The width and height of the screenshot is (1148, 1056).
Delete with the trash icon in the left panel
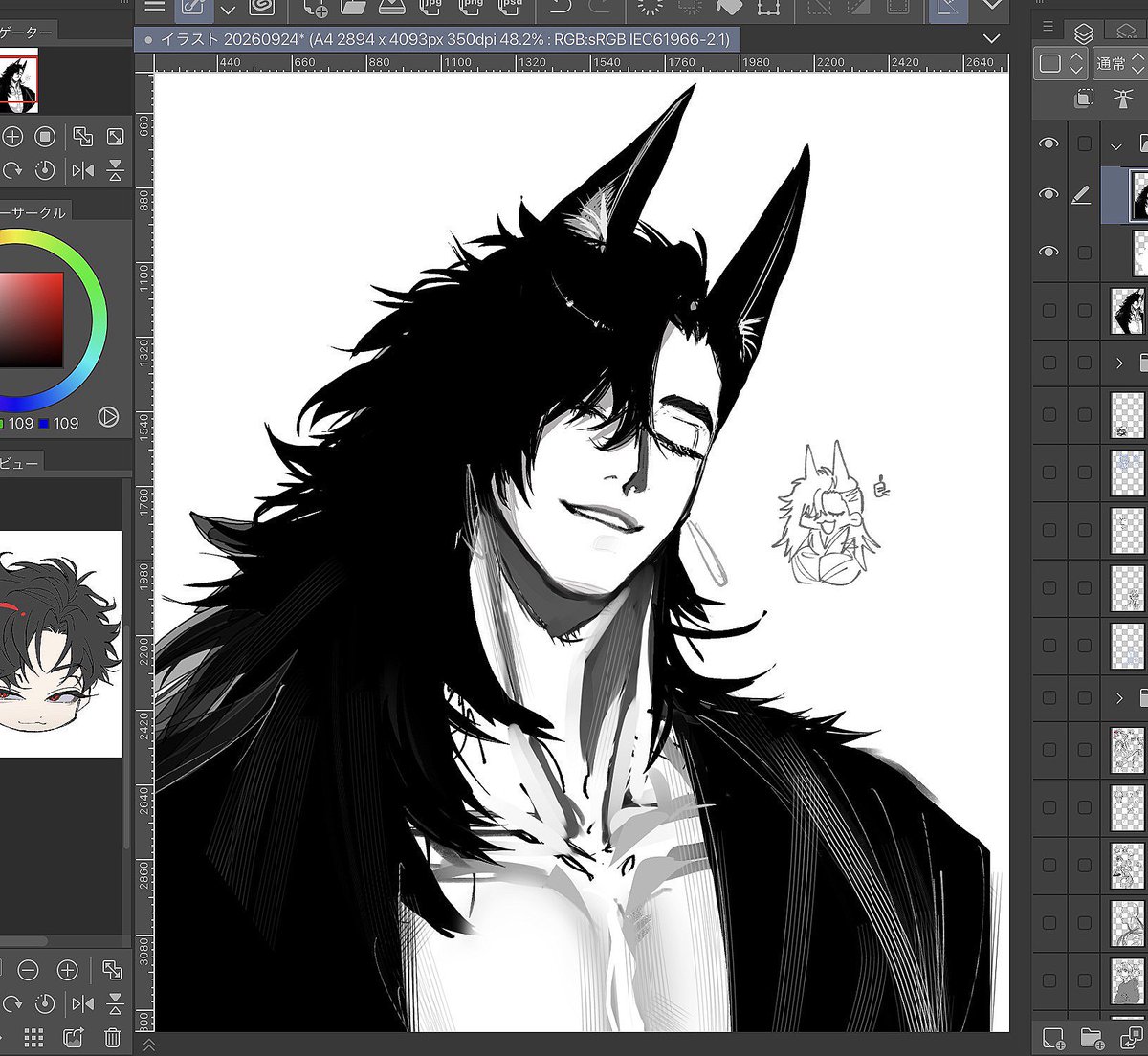(112, 1037)
